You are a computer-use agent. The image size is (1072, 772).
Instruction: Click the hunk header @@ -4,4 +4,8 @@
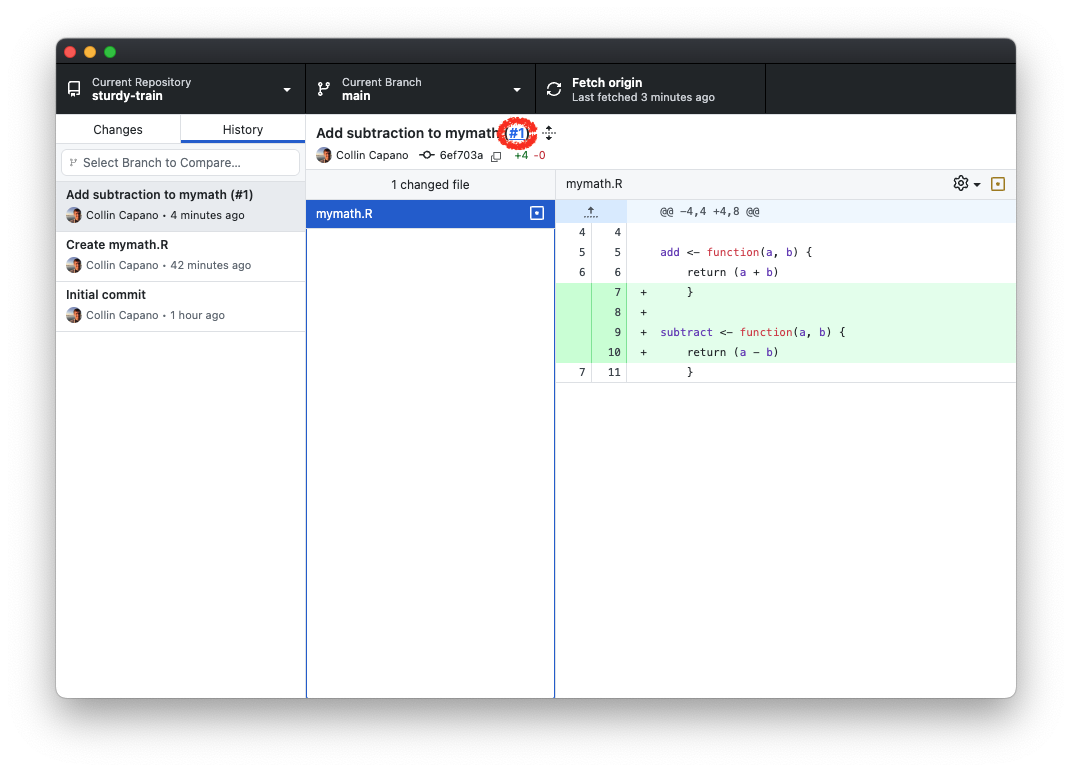[x=710, y=212]
